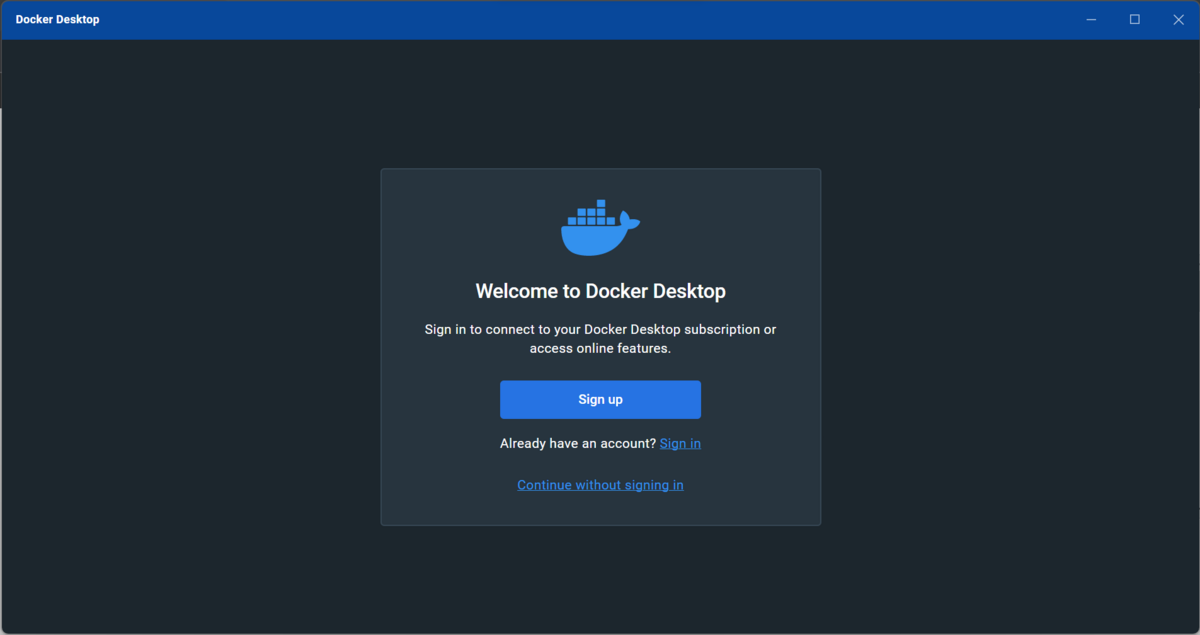Click the Docker Desktop title bar text
This screenshot has width=1200, height=635.
click(57, 19)
